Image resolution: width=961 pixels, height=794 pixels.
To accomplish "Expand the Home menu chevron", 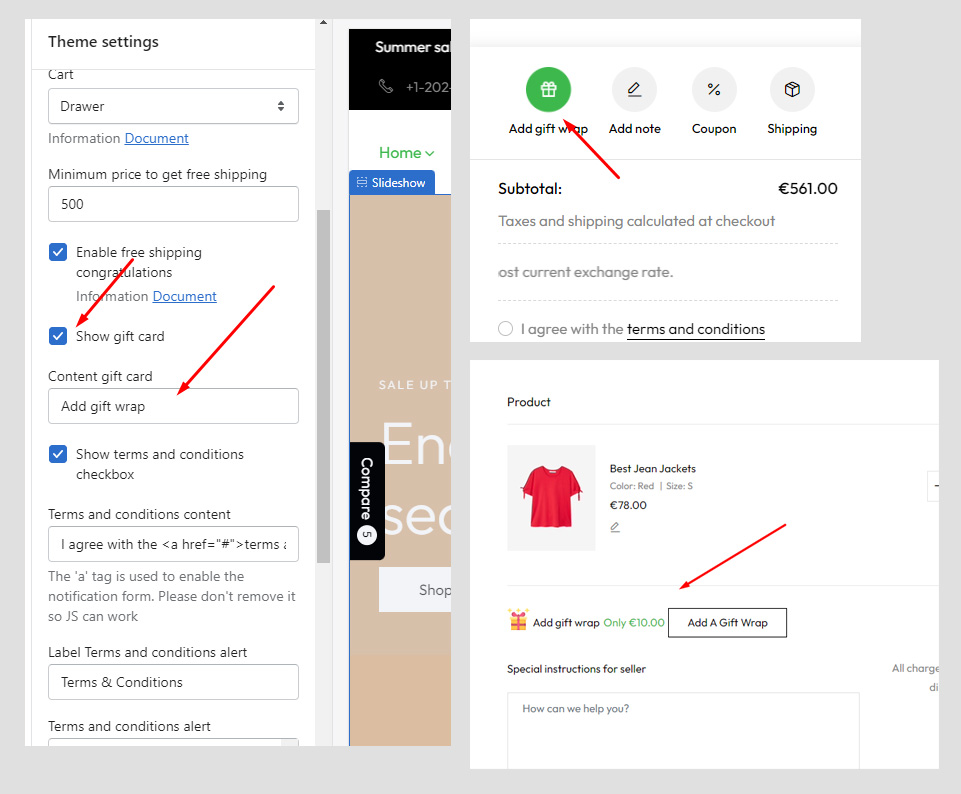I will [x=430, y=153].
